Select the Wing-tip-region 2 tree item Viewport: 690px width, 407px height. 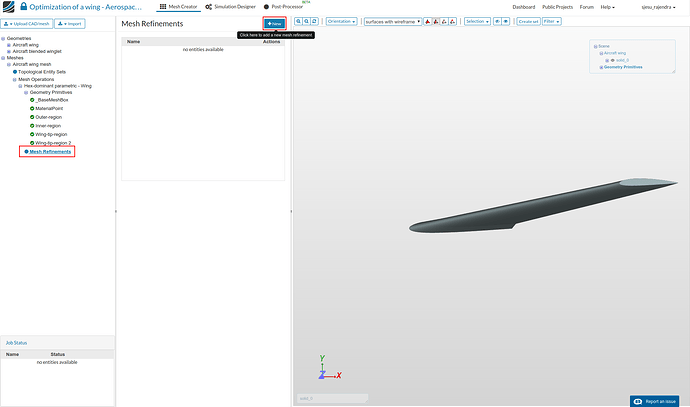[x=53, y=143]
